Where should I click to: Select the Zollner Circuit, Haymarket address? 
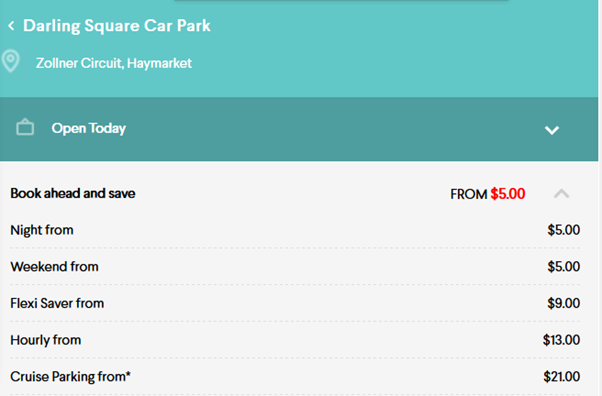coord(114,63)
